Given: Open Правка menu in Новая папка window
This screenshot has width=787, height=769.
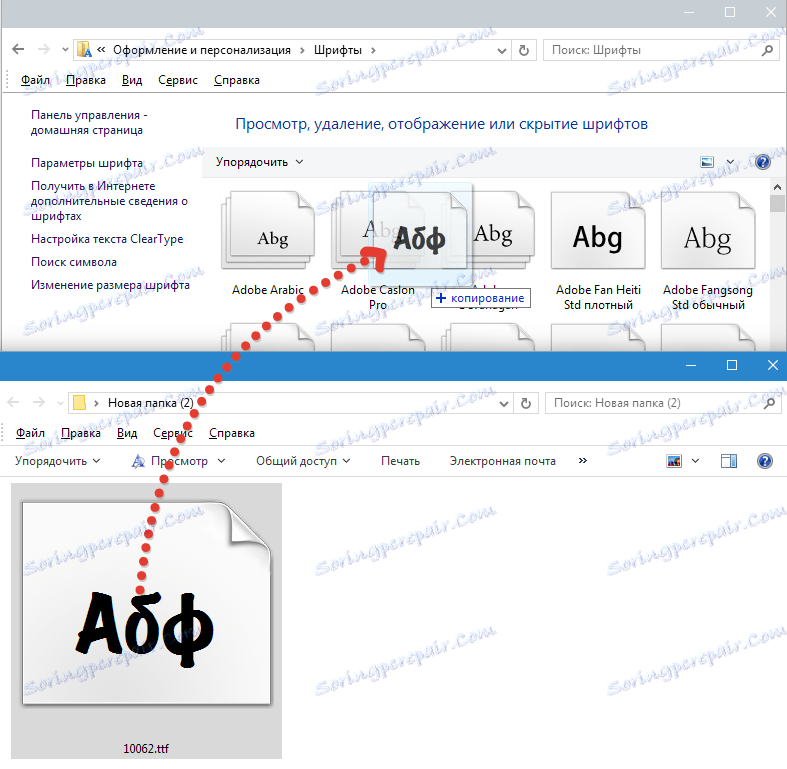Looking at the screenshot, I should [x=81, y=433].
